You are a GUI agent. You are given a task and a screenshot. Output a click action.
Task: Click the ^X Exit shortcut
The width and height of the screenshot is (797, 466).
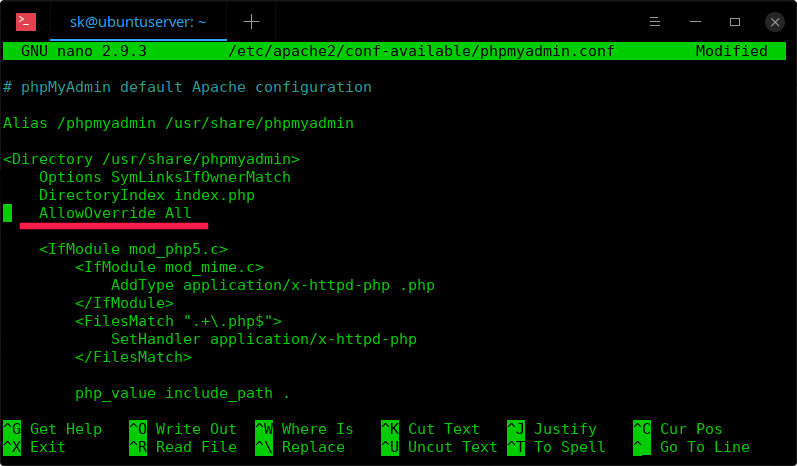tap(40, 447)
